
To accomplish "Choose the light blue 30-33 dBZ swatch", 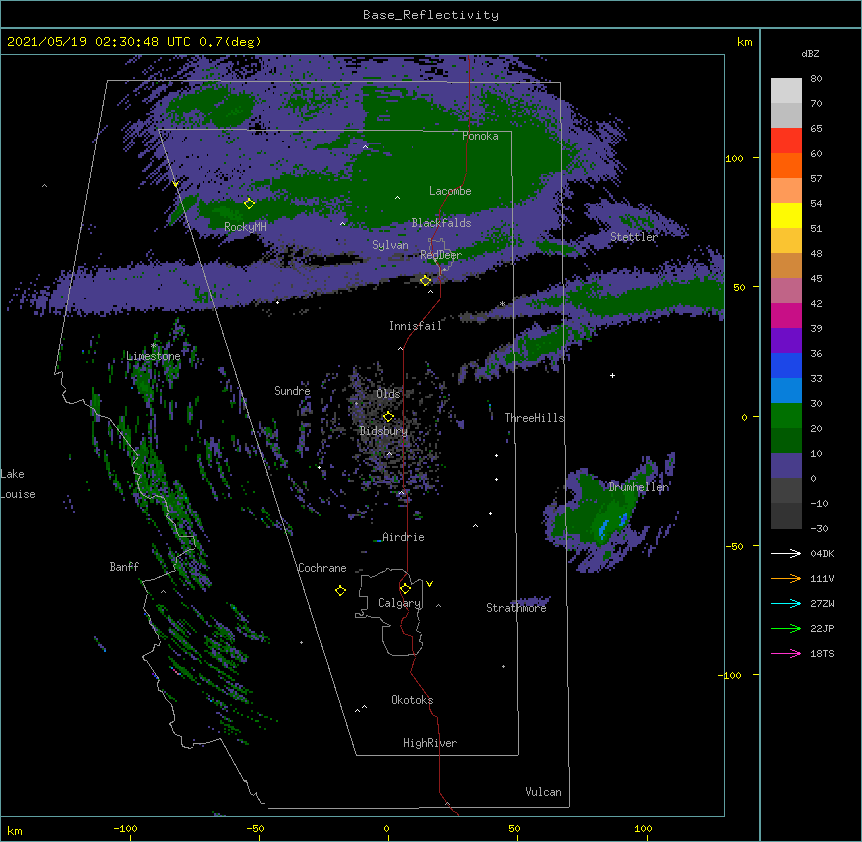I will coord(786,390).
